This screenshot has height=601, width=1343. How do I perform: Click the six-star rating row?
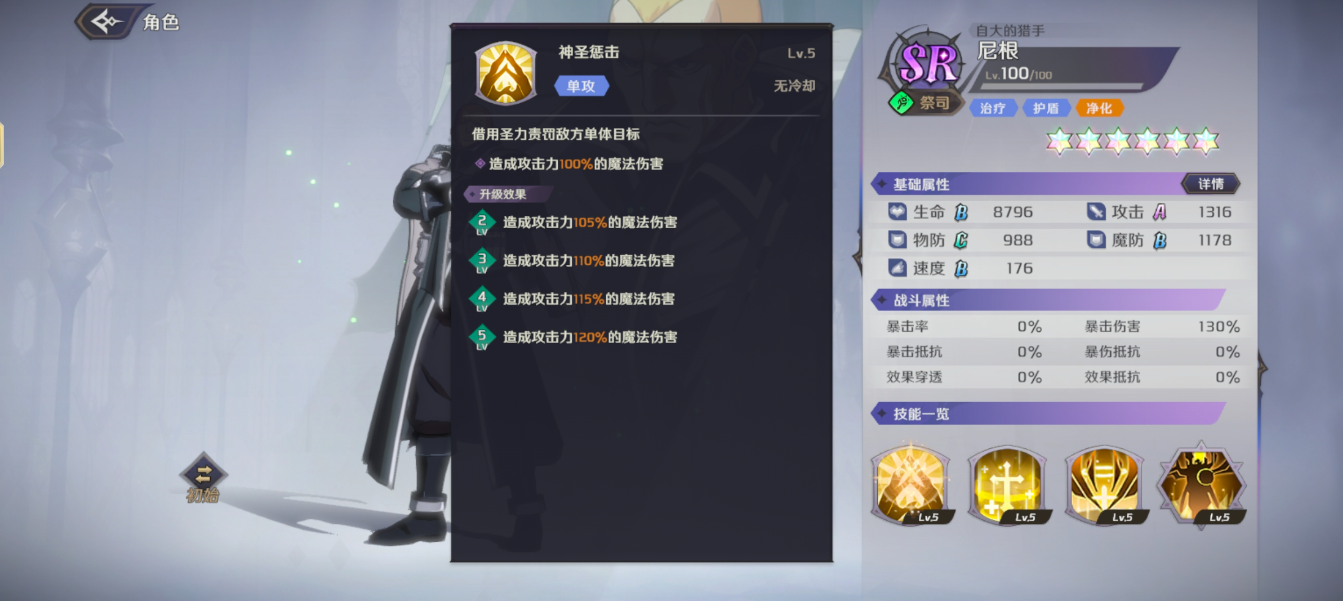tap(1133, 141)
